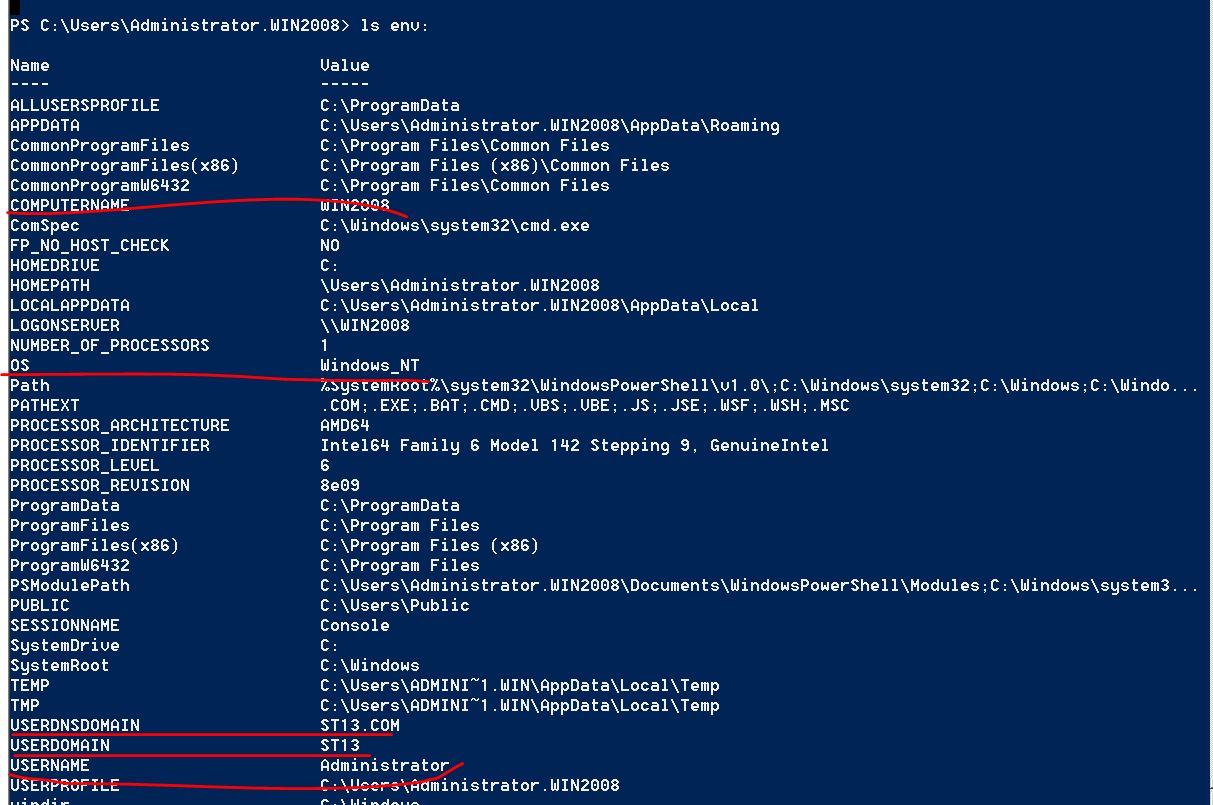Viewport: 1213px width, 805px height.
Task: Click the SystemRoot value C:\Windows
Action: click(370, 666)
